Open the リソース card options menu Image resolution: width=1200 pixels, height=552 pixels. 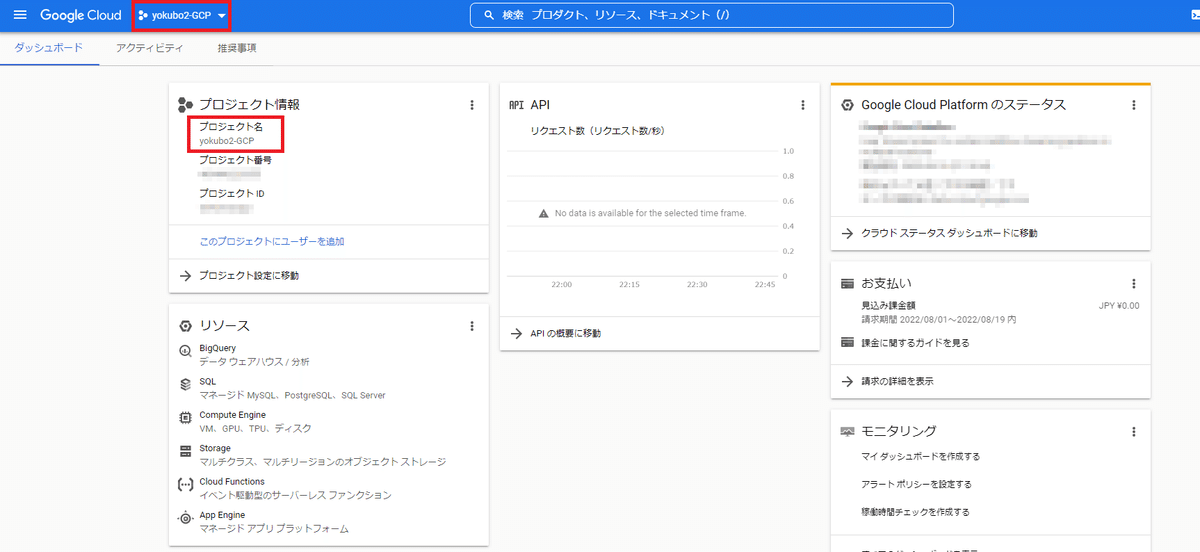point(472,326)
